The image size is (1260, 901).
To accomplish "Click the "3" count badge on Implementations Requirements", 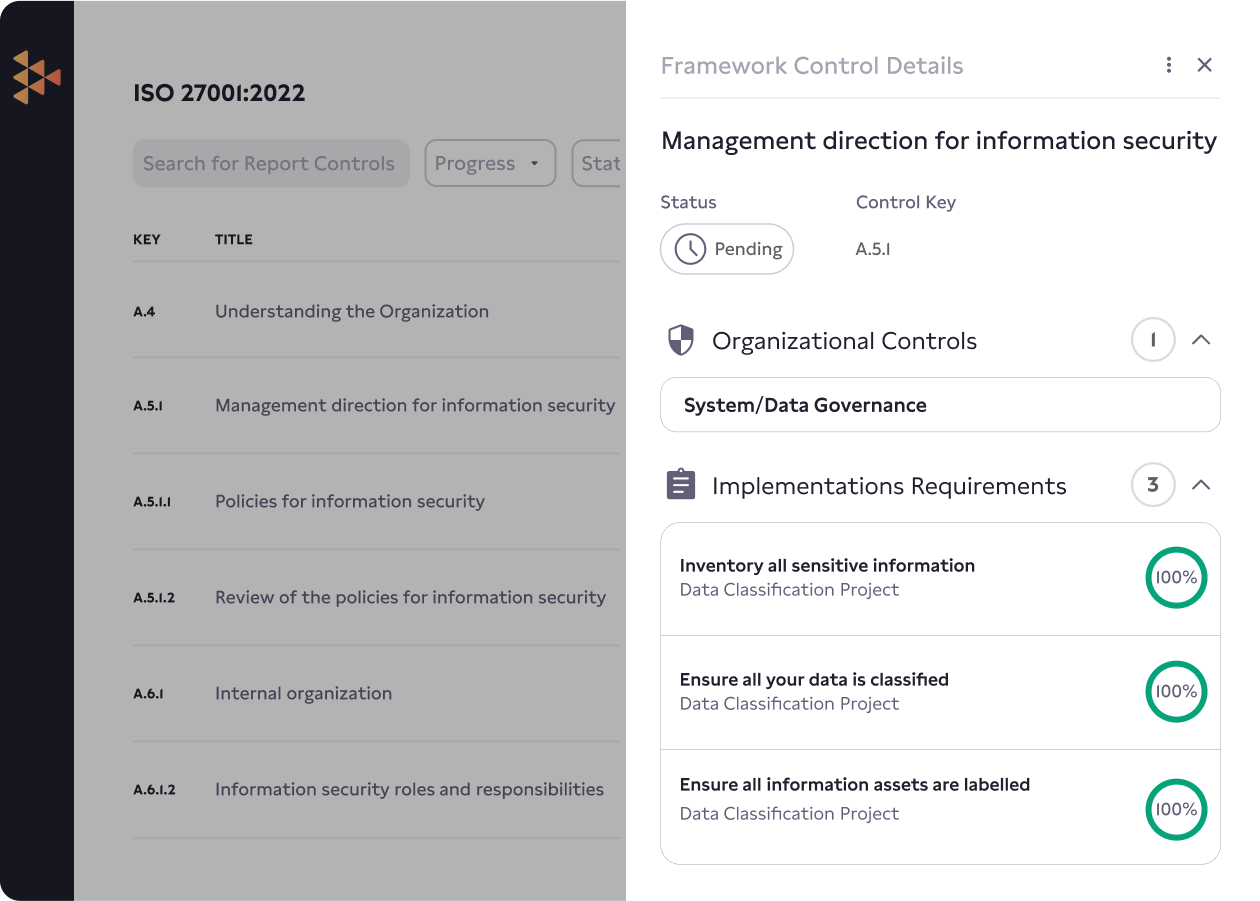I will (x=1152, y=484).
